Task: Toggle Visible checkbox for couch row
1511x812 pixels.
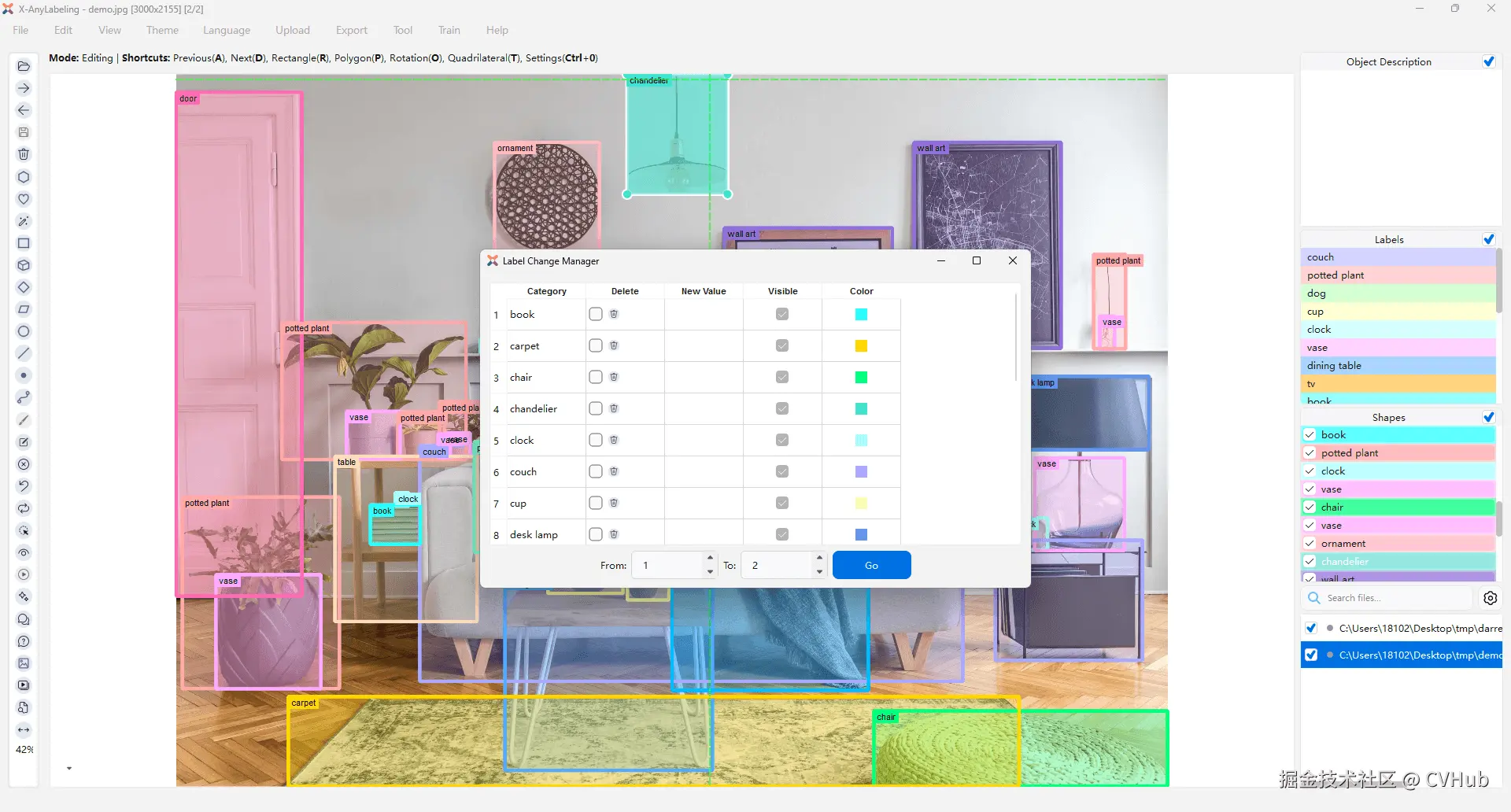Action: (782, 471)
